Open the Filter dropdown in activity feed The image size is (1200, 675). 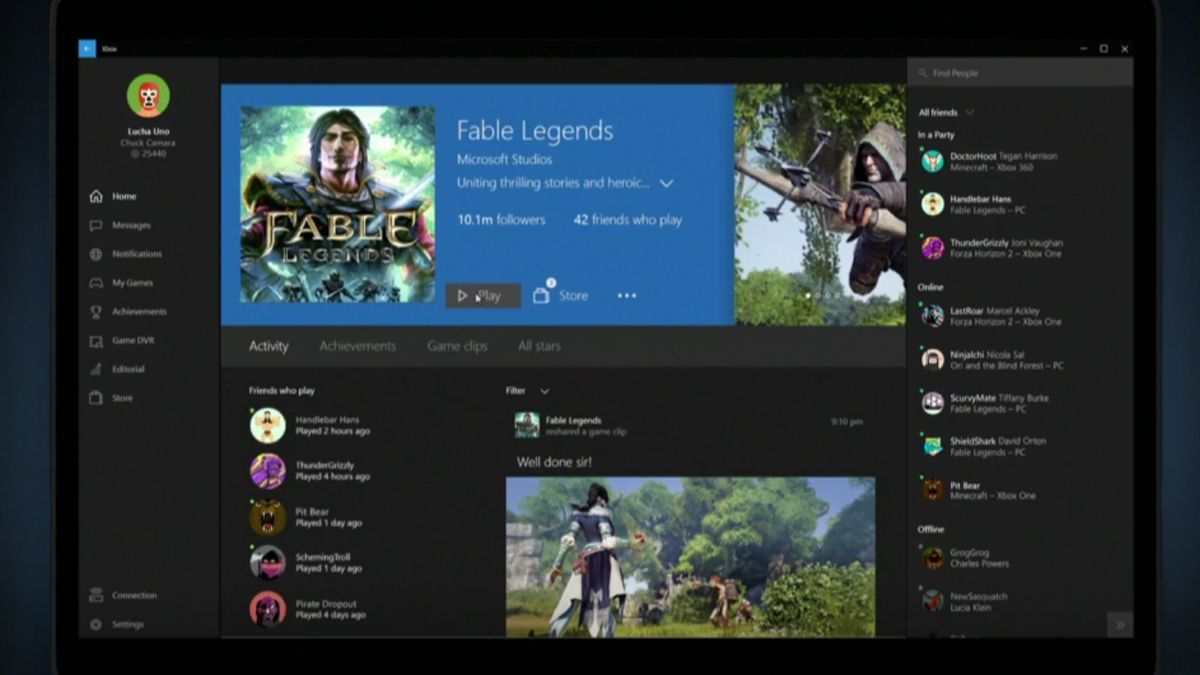pyautogui.click(x=527, y=391)
